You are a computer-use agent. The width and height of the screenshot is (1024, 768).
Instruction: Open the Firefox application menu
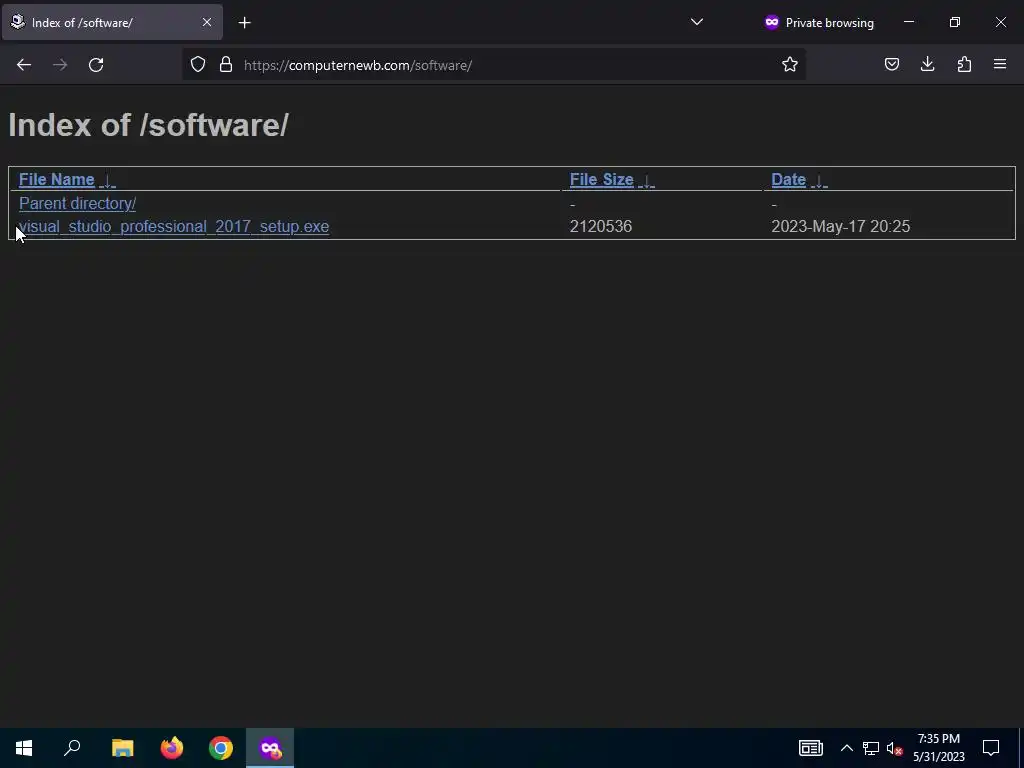point(1000,65)
